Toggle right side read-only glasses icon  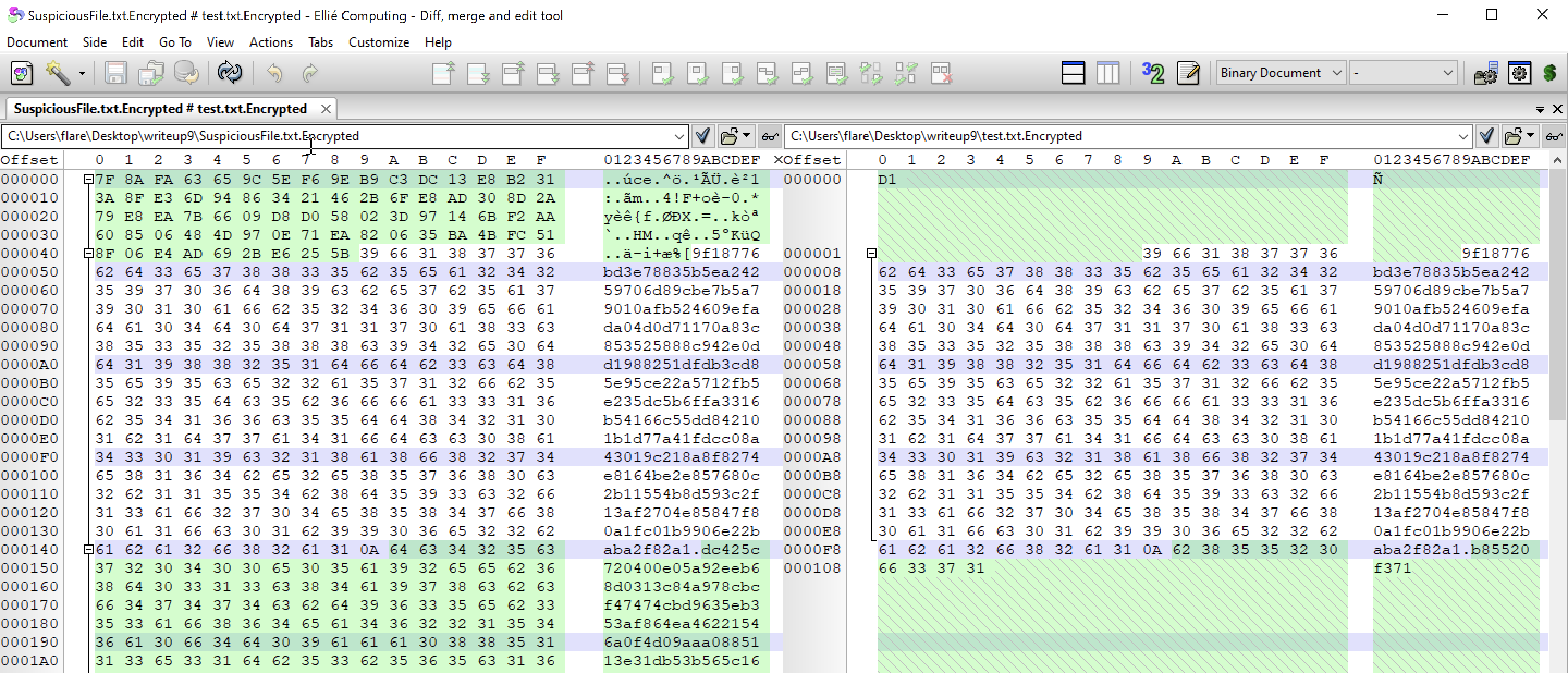click(1554, 136)
